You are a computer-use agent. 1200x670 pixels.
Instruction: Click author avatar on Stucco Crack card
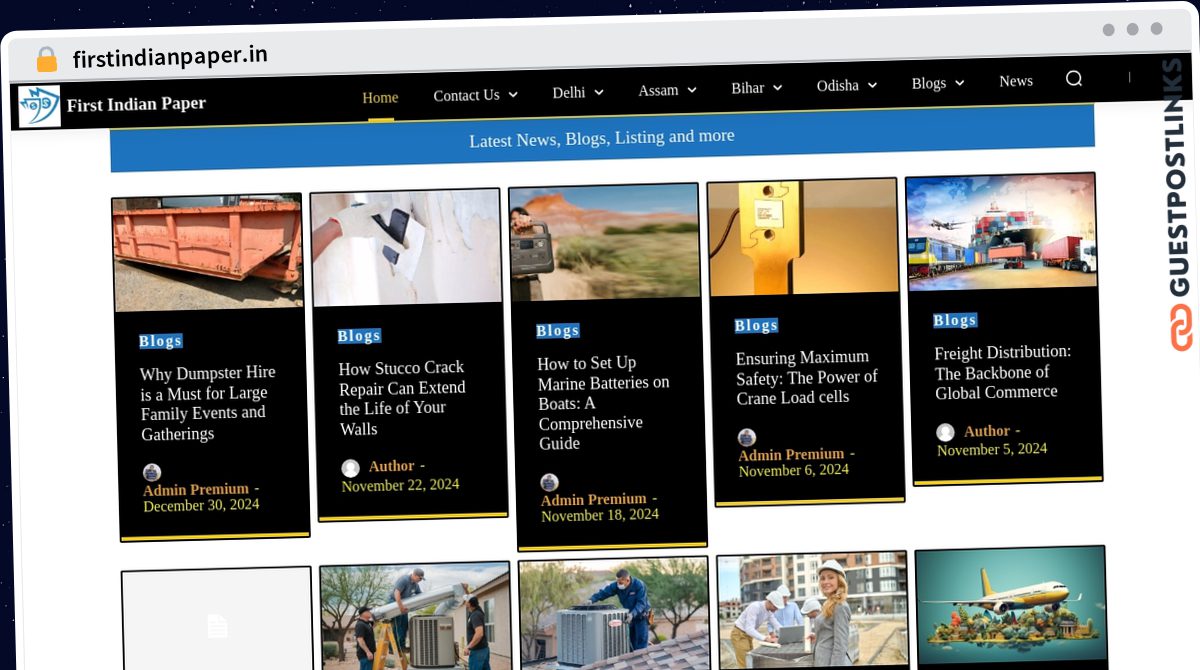350,468
